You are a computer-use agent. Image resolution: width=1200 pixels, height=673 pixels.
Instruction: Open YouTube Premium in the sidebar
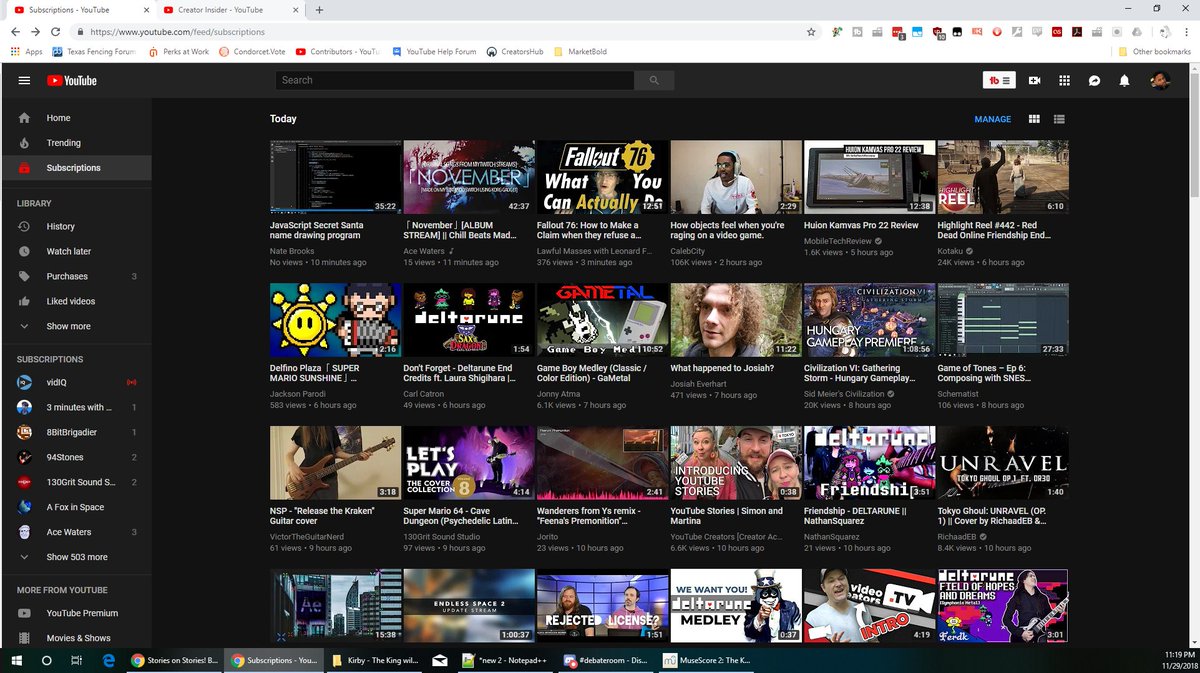pos(76,613)
